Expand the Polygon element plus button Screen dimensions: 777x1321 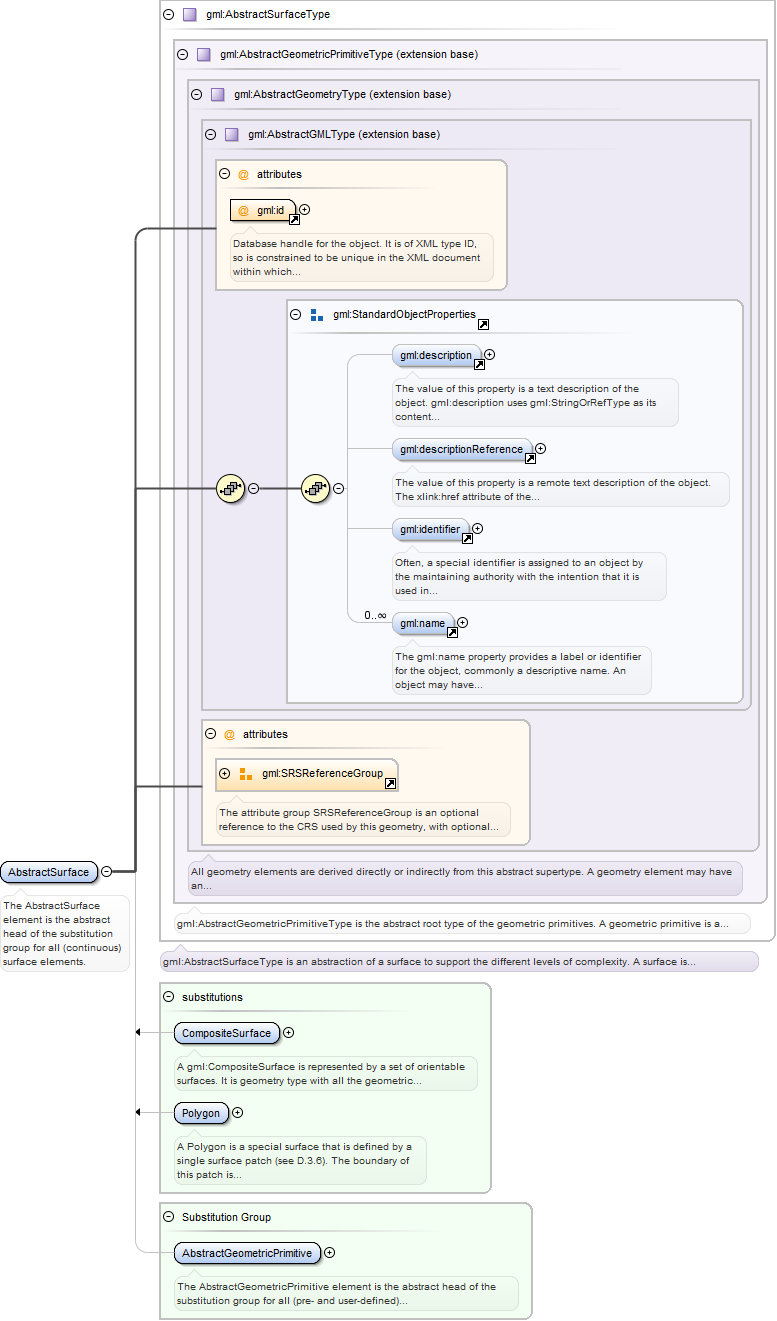238,1112
